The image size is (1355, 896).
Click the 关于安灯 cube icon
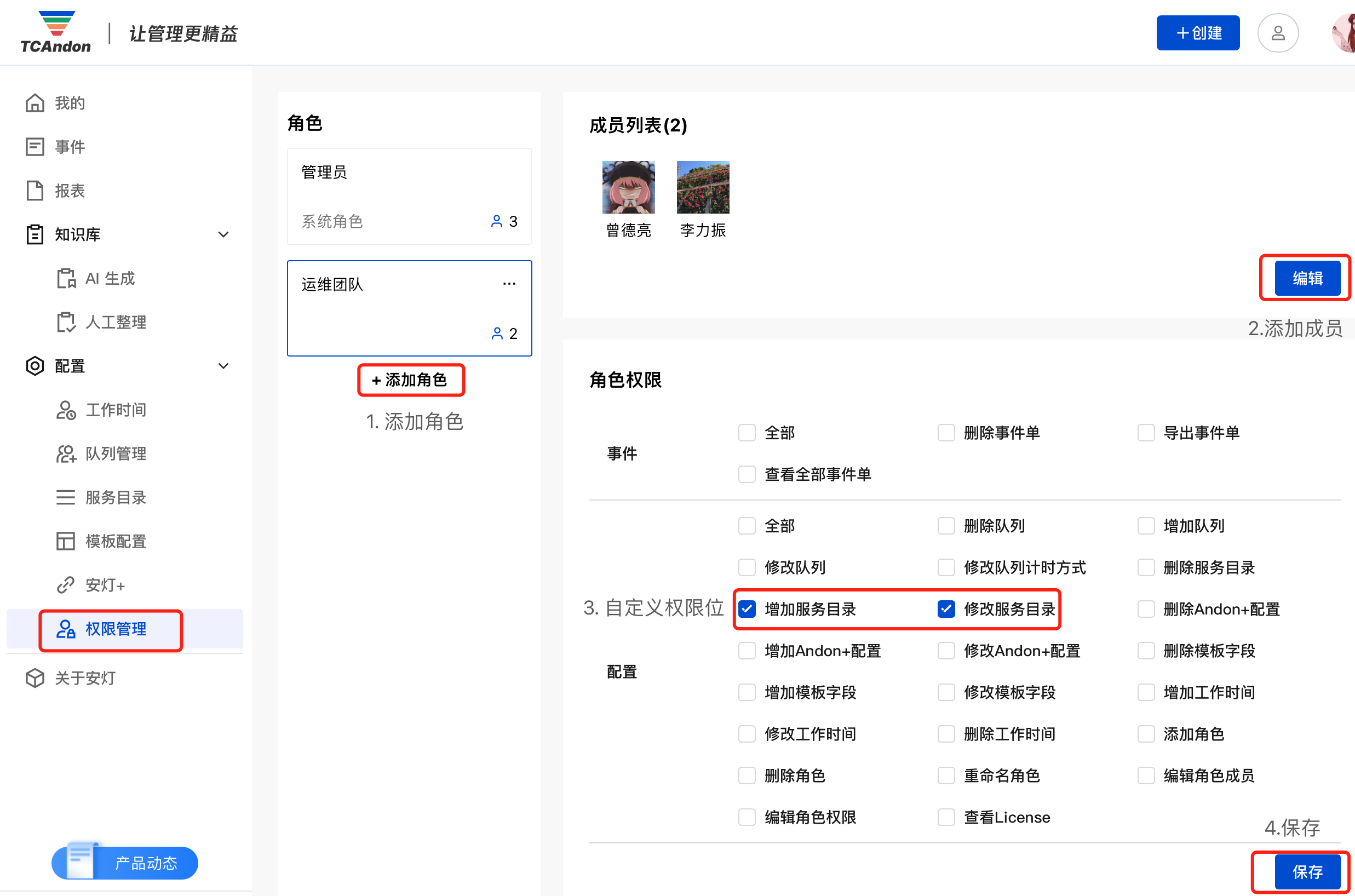(35, 677)
